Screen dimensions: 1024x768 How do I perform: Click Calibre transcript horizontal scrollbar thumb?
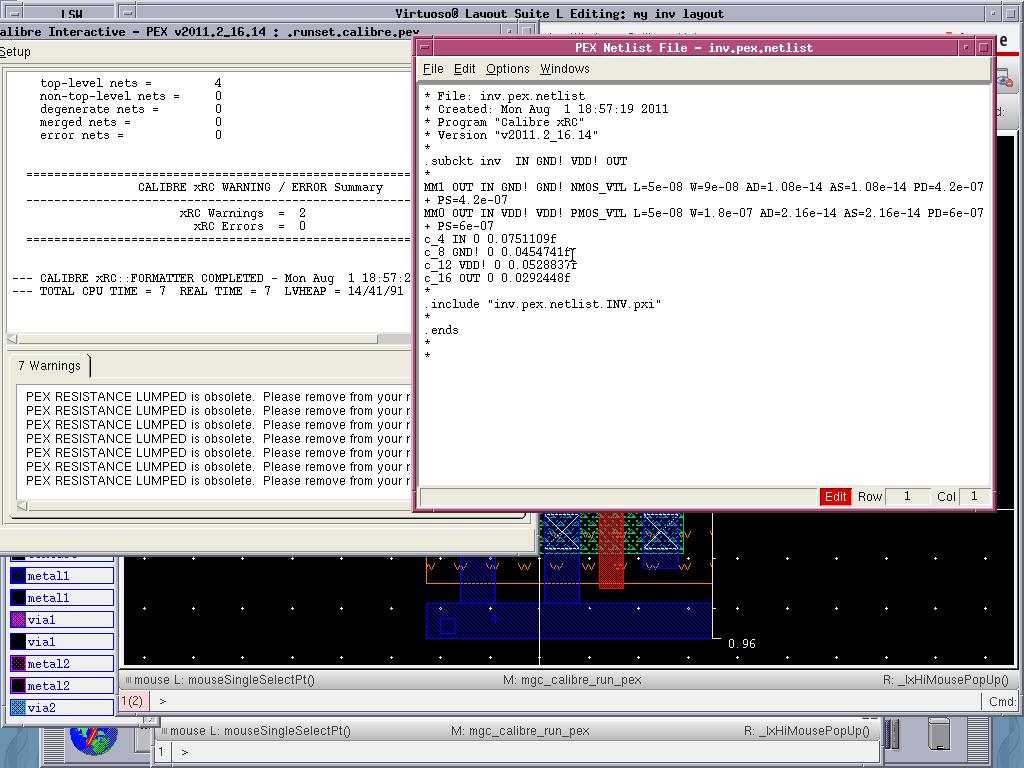click(x=198, y=339)
